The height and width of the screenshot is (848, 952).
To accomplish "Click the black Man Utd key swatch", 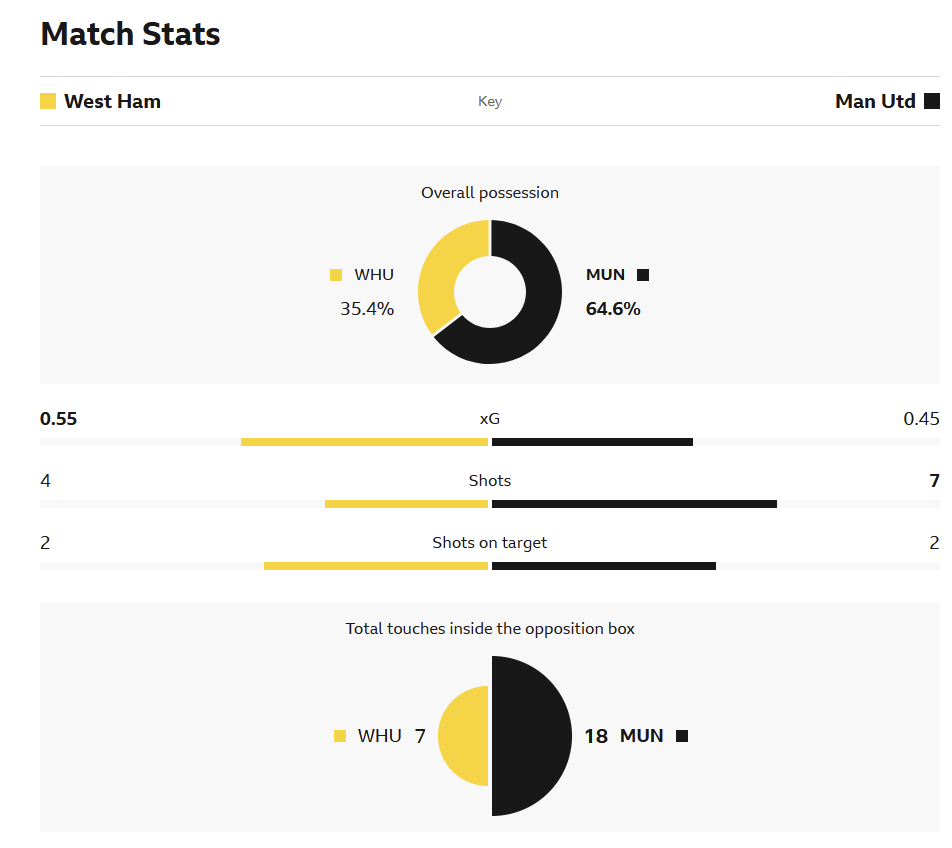I will coord(932,101).
